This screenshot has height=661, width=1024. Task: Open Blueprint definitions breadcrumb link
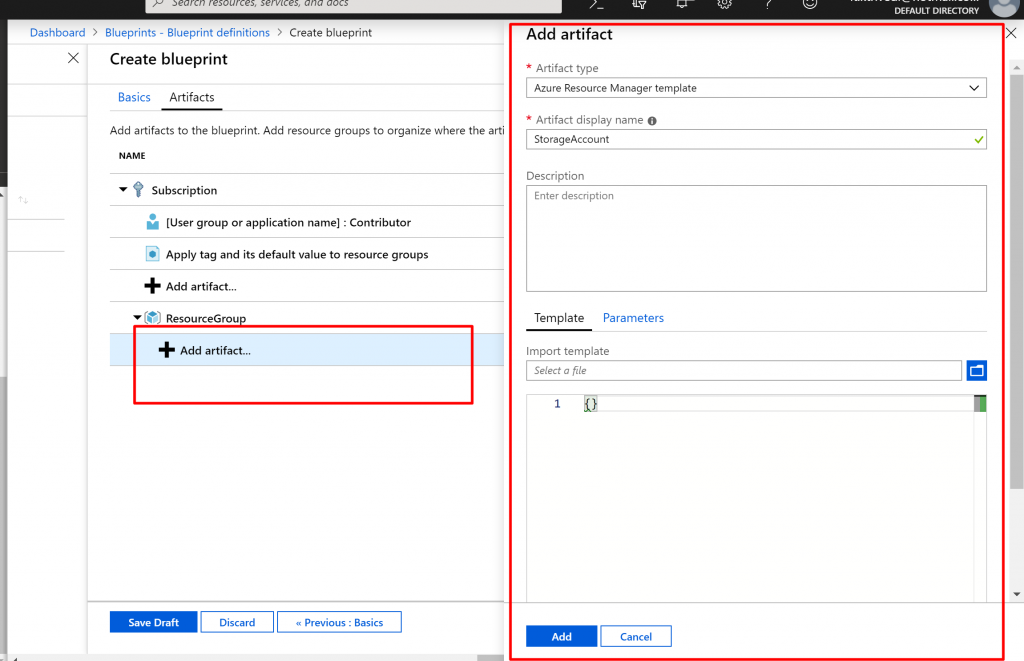[x=187, y=33]
